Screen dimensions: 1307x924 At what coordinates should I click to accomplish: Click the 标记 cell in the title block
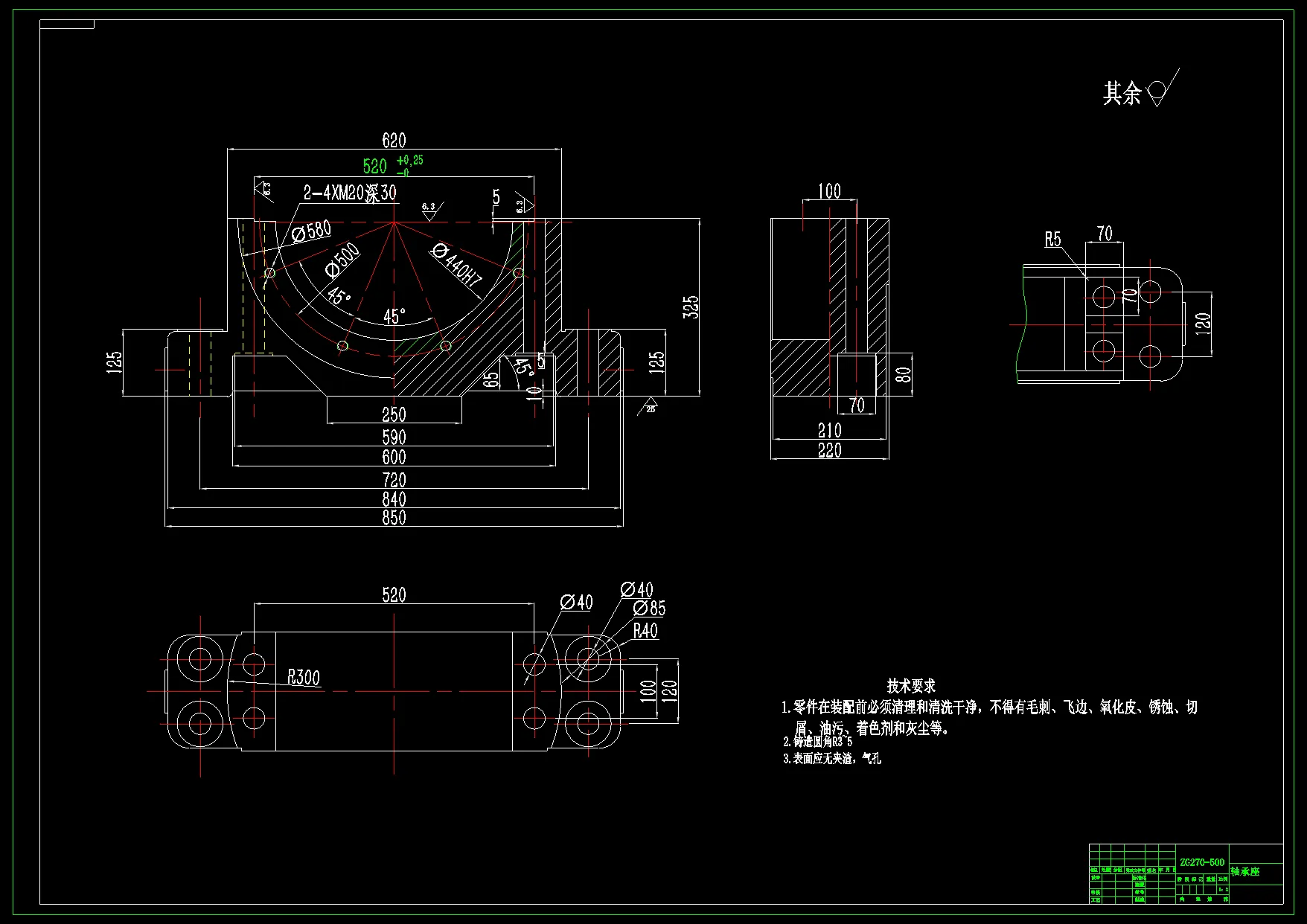pyautogui.click(x=1094, y=870)
